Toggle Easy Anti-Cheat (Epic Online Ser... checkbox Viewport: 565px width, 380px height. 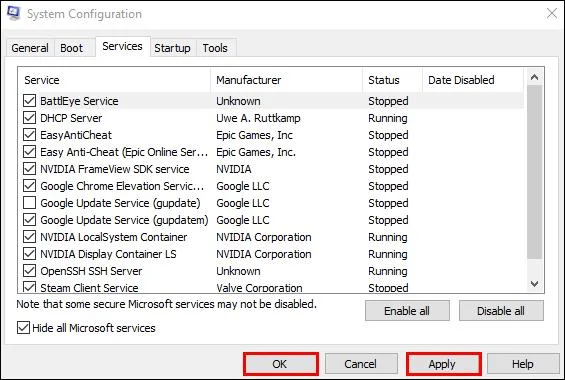click(x=29, y=152)
